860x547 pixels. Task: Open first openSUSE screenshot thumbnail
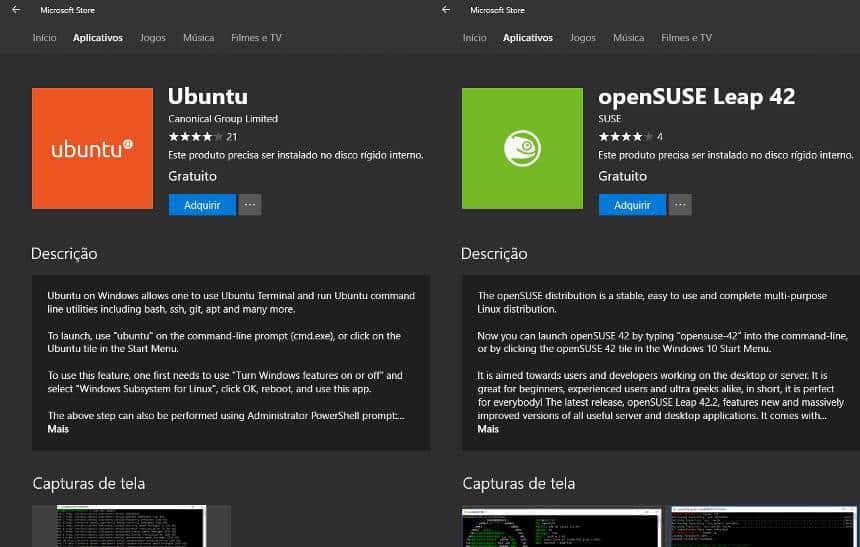click(562, 527)
